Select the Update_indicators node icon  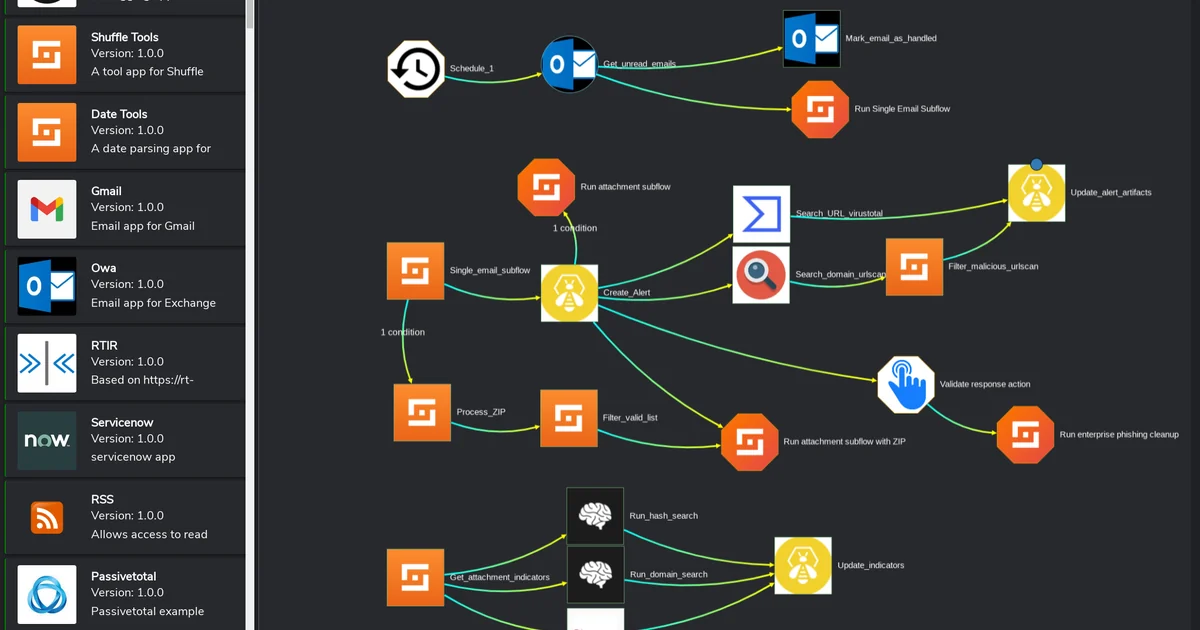[x=803, y=566]
